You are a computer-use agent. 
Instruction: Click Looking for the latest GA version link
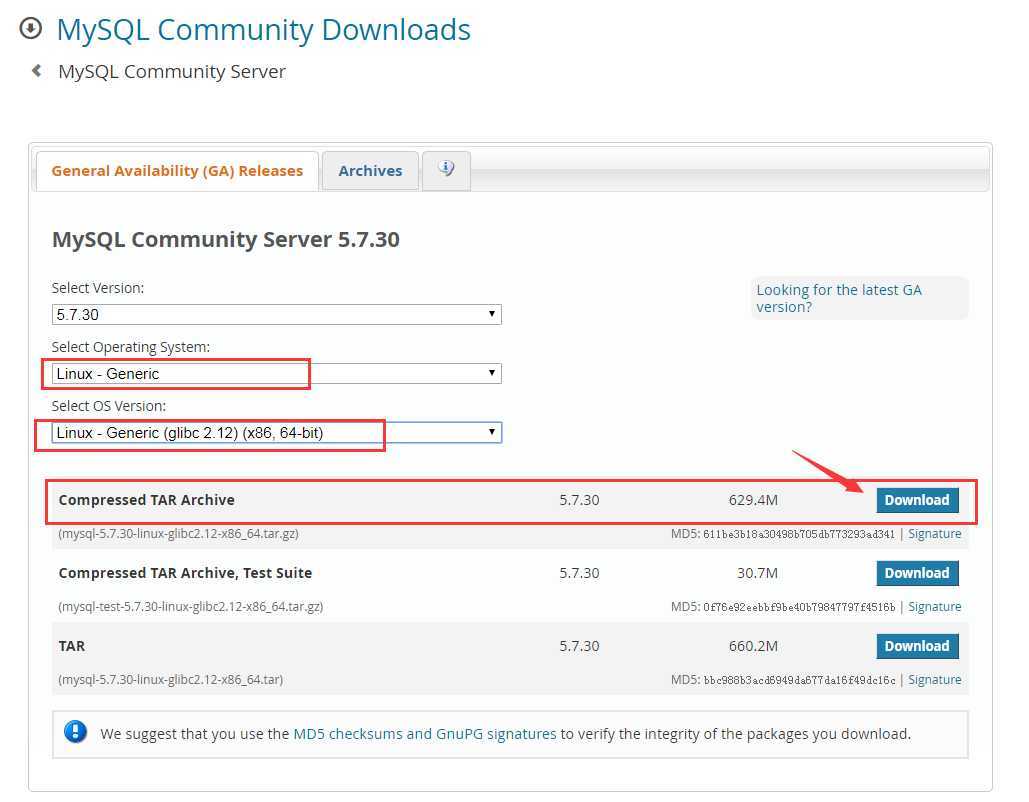point(839,298)
